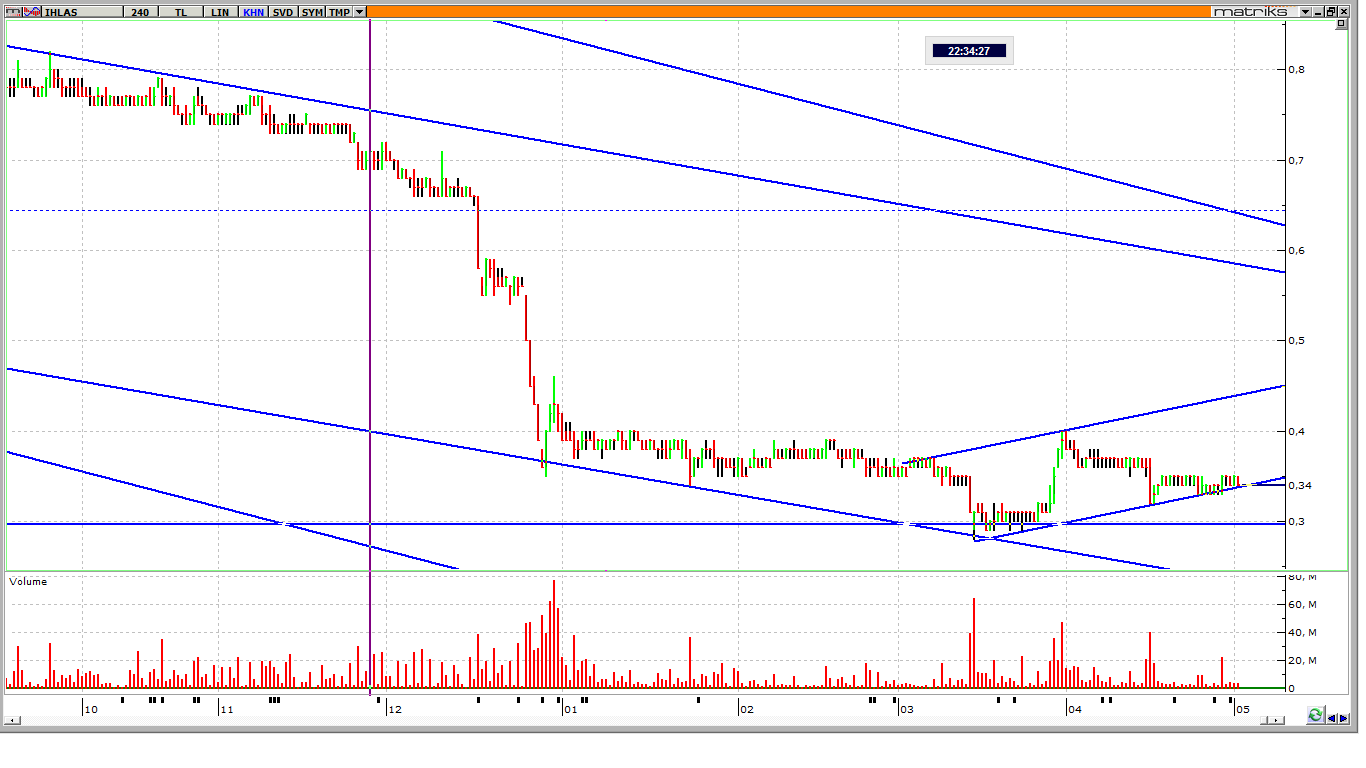Open the 240 period selector
The image size is (1366, 768).
click(x=140, y=12)
